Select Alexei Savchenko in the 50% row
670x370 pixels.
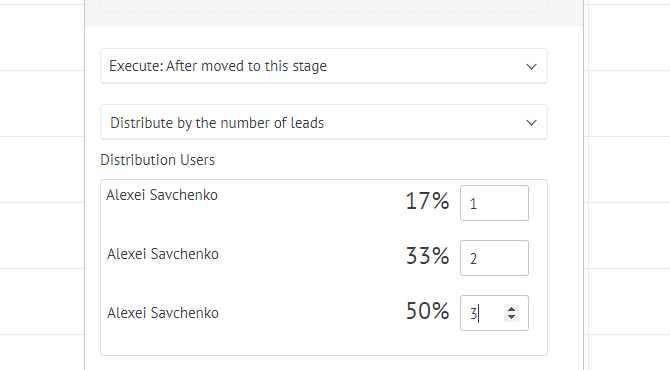click(x=163, y=313)
